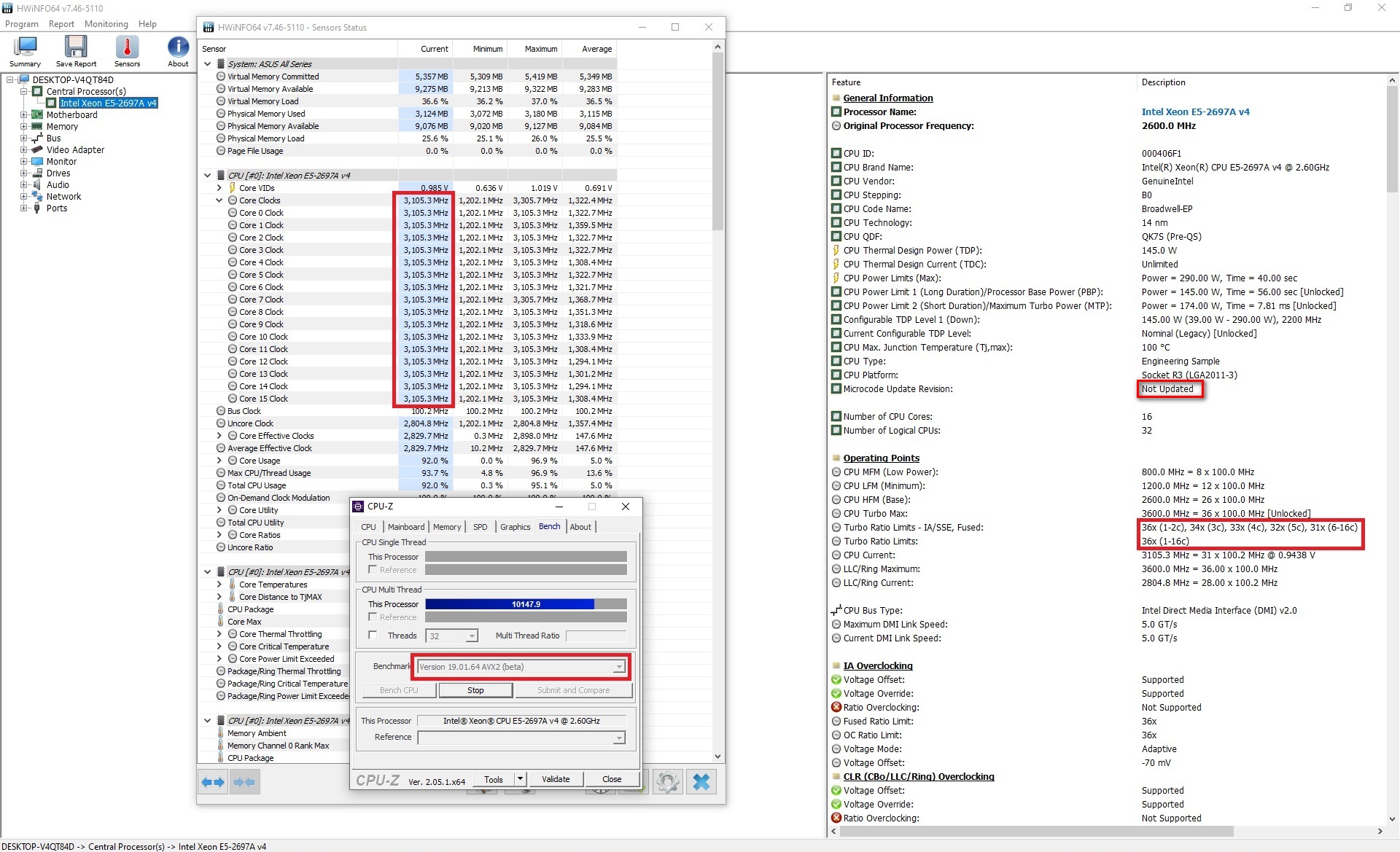
Task: Click the Validate button in CPU-Z
Action: (x=556, y=779)
